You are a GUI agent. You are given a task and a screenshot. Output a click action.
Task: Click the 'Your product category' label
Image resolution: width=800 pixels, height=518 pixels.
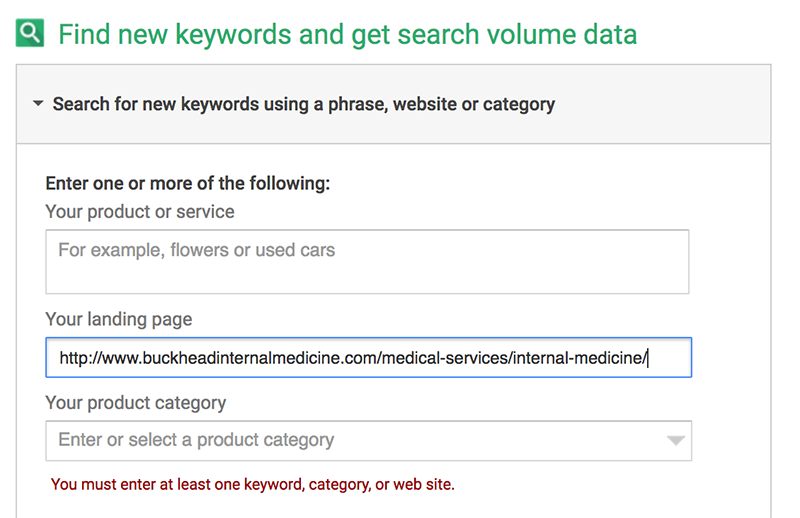[x=136, y=403]
